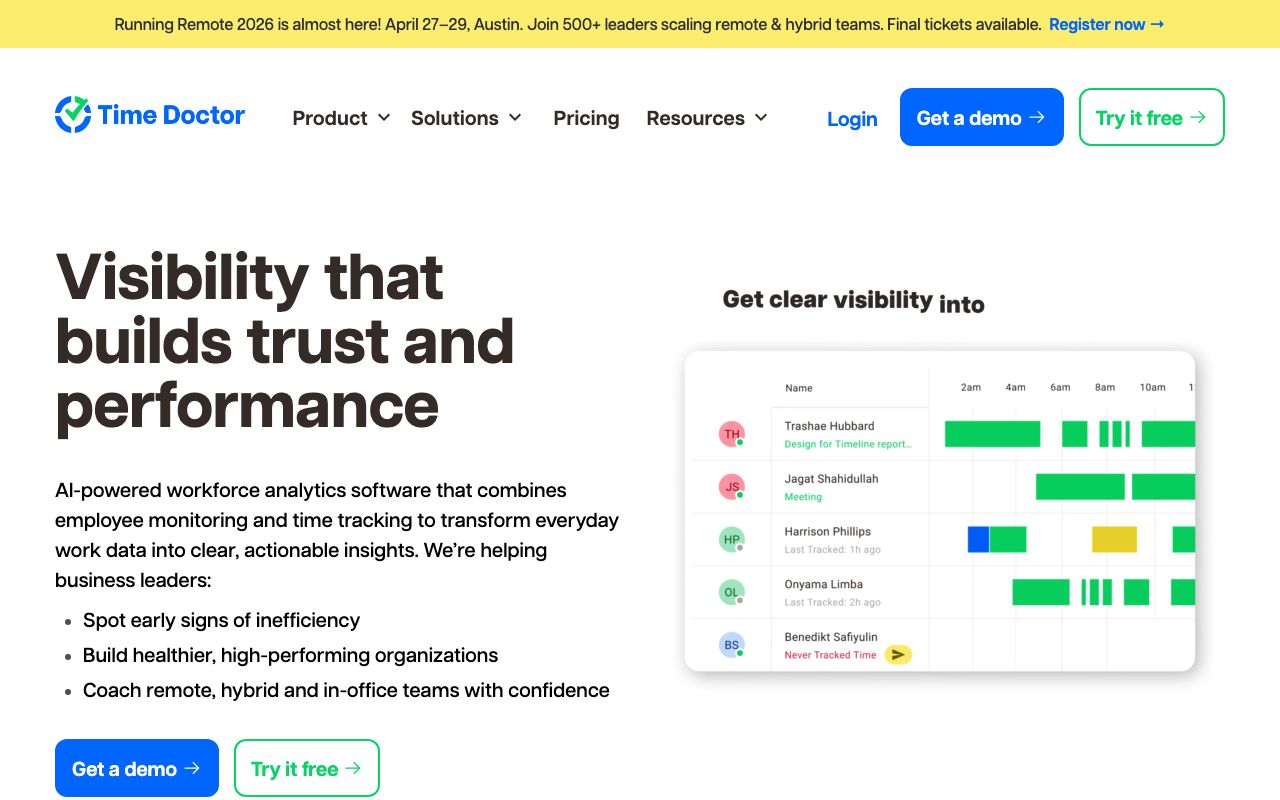Click the TH avatar for Trashae Hubbard
The image size is (1280, 800).
coord(732,434)
